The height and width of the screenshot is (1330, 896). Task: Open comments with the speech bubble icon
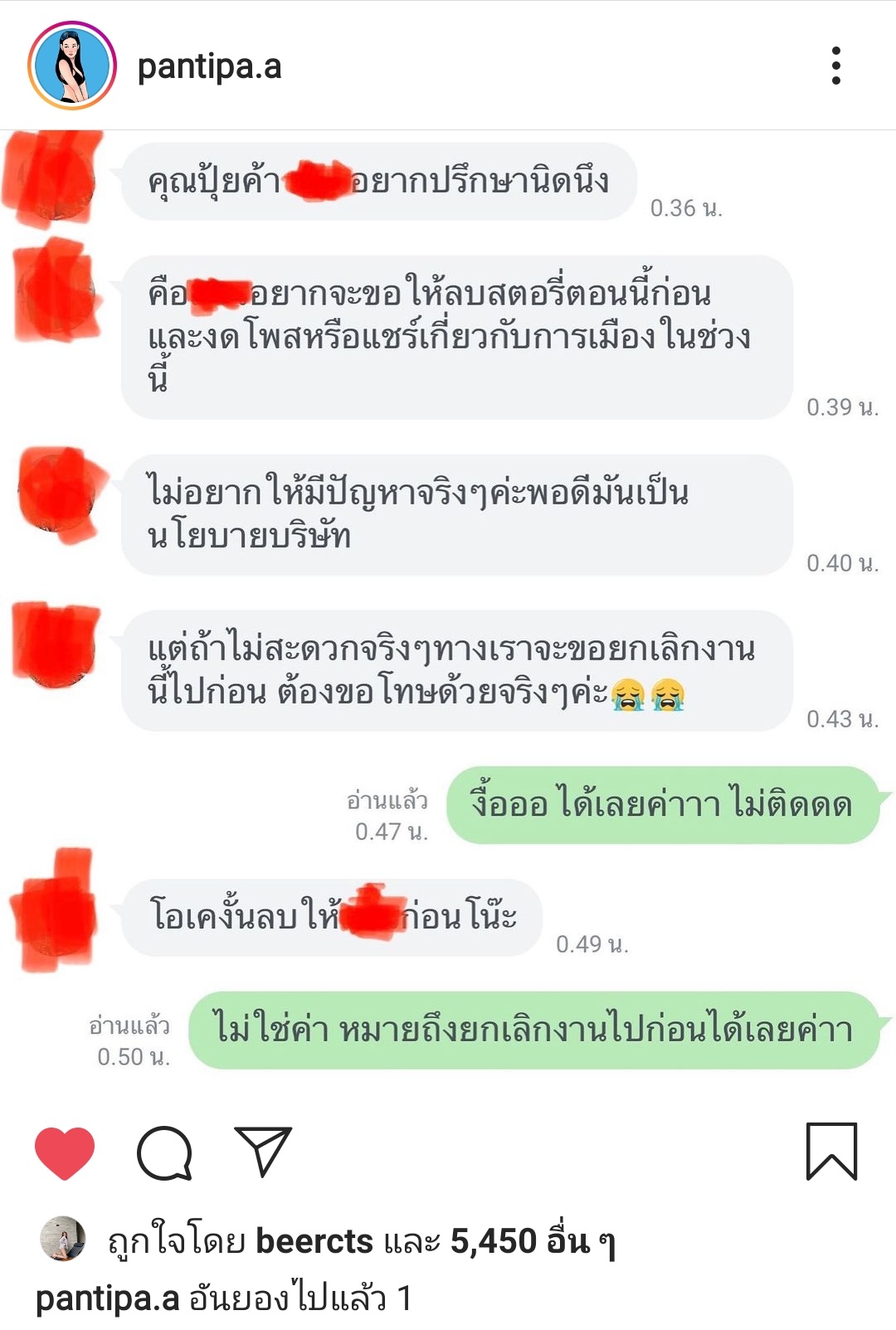164,1152
